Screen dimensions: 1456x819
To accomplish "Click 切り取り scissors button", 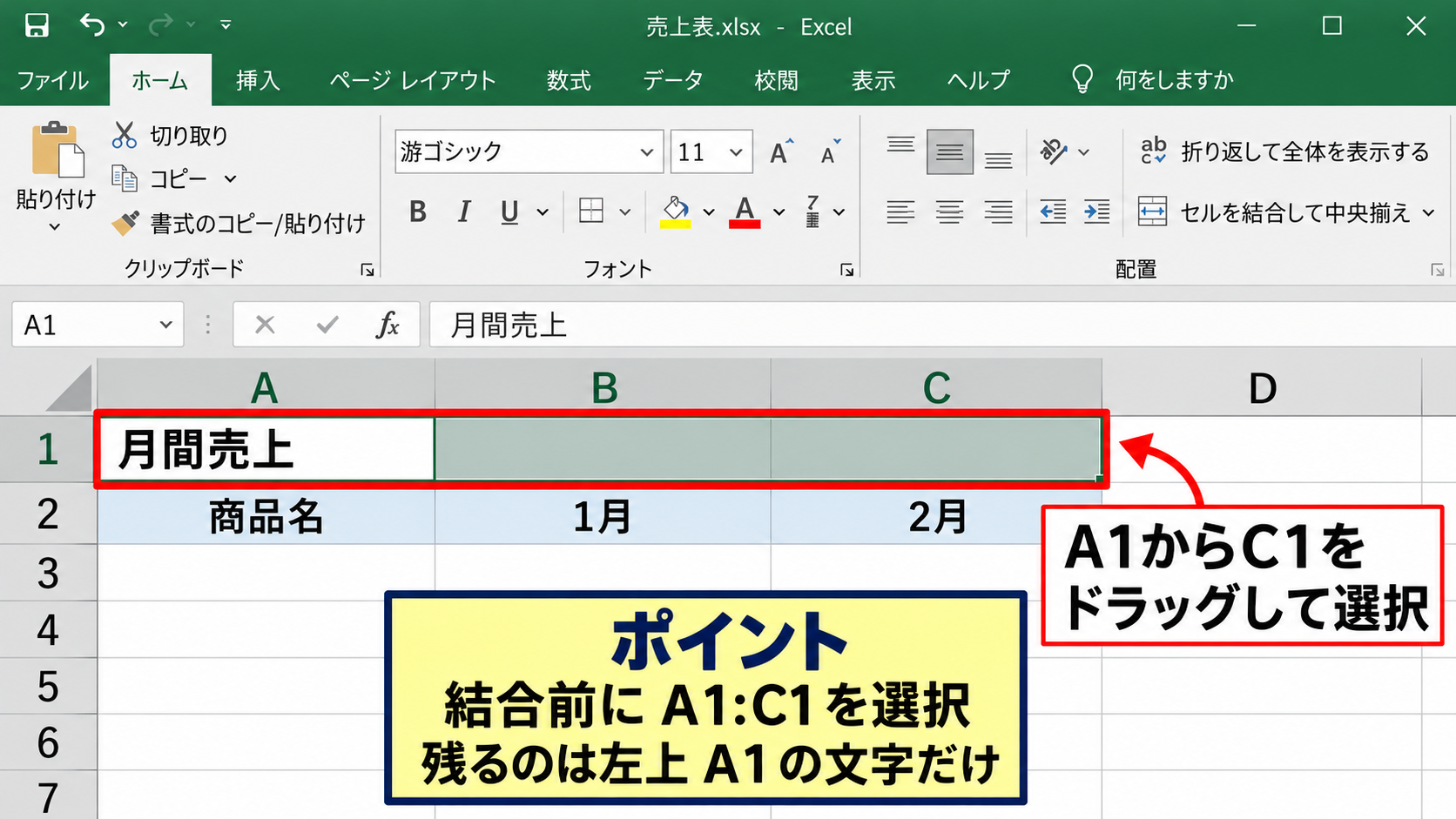I will [x=170, y=135].
